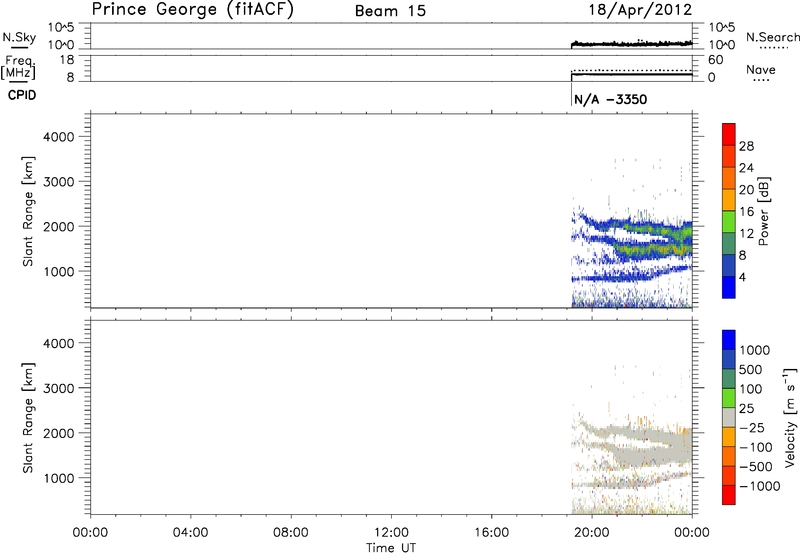
Task: Click the 'Nave' legend label
Action: 761,69
